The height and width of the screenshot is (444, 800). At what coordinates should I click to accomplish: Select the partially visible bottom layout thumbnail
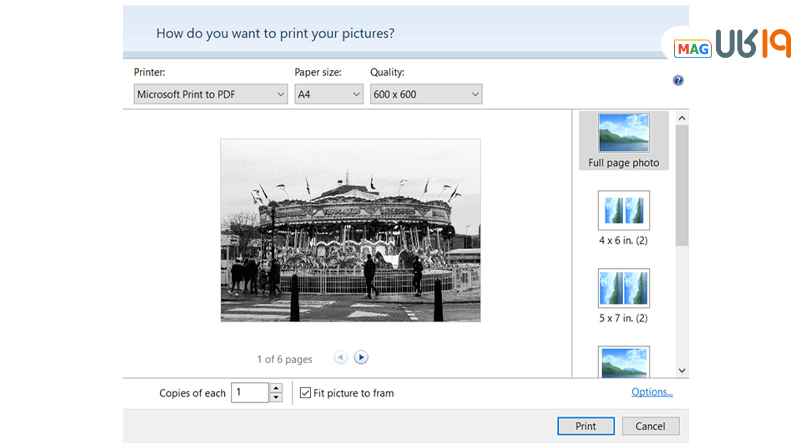click(x=623, y=362)
